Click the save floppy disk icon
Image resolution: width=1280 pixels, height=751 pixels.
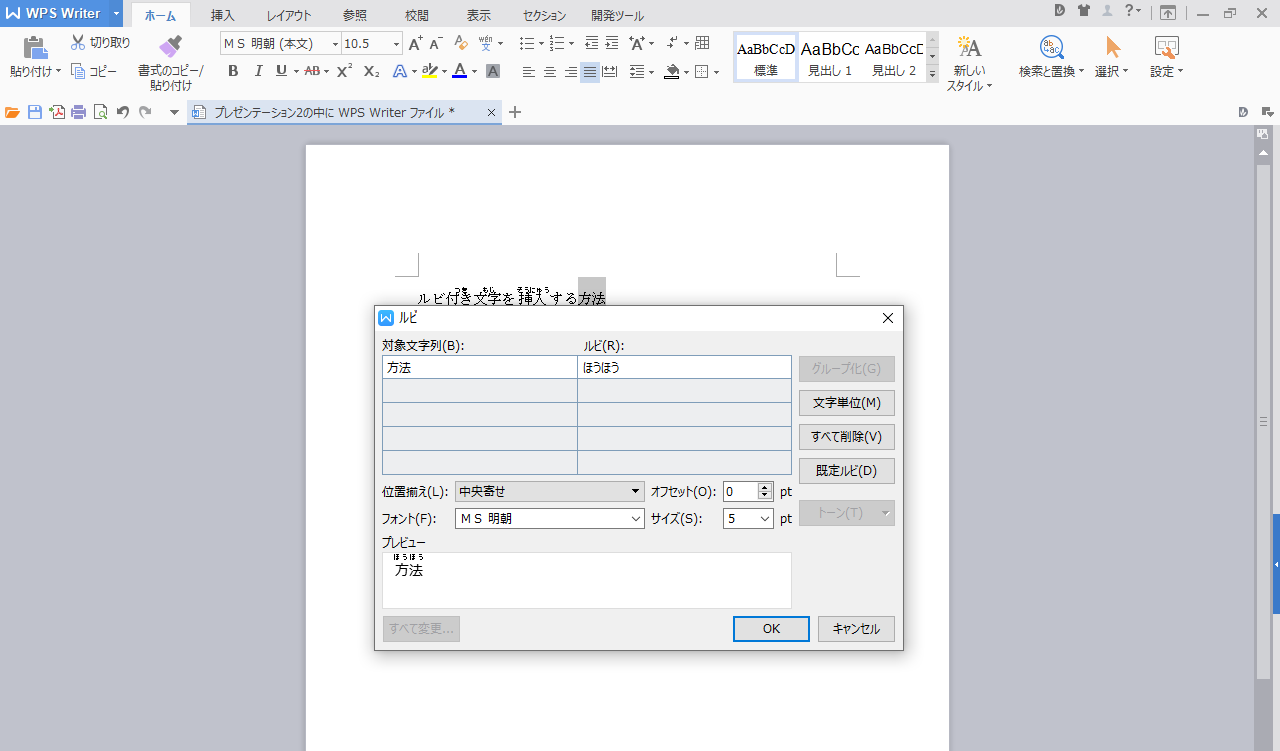pyautogui.click(x=35, y=112)
